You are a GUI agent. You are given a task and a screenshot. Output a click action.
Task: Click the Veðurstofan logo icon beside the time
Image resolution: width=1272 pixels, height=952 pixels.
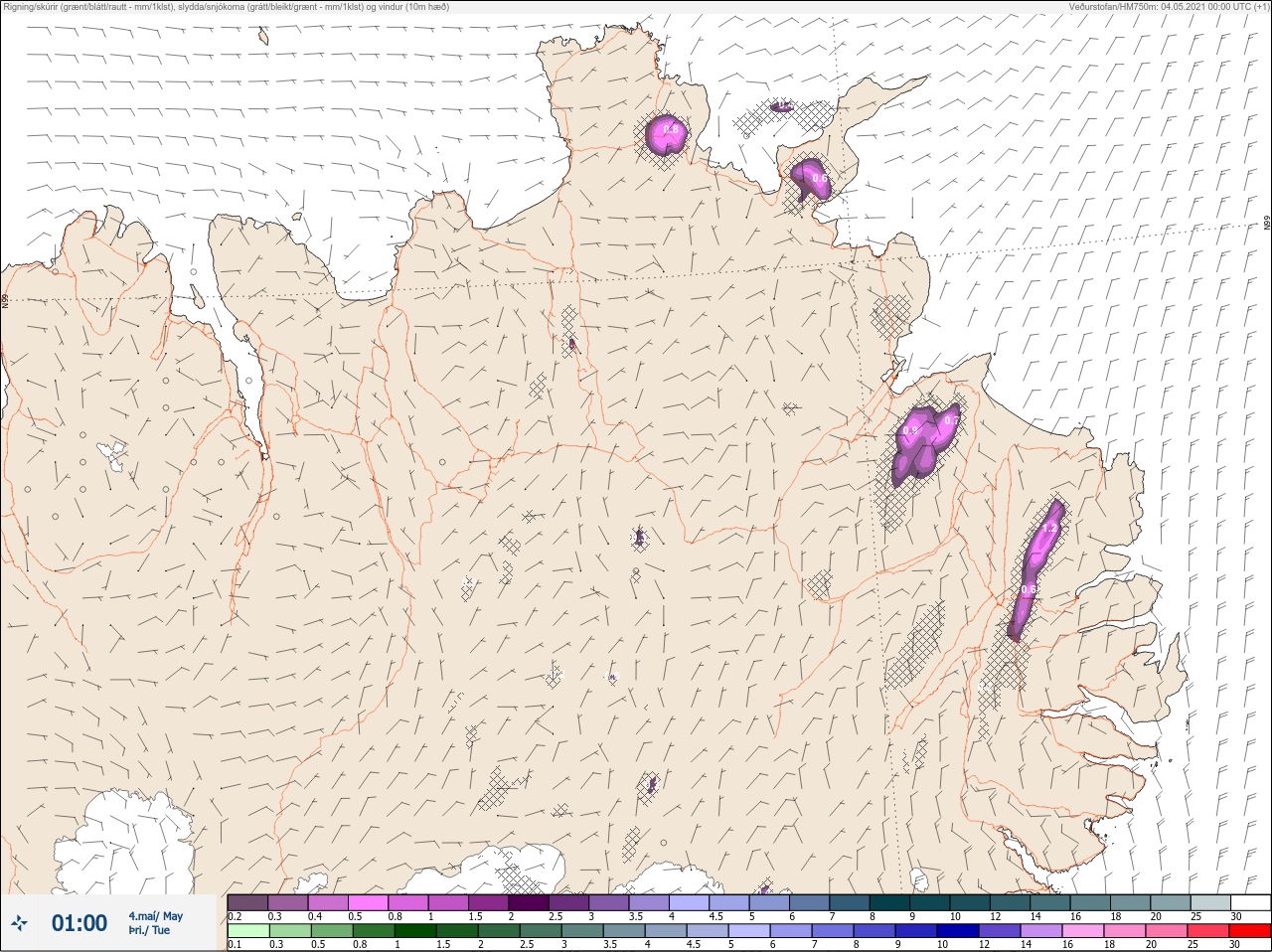tap(19, 924)
